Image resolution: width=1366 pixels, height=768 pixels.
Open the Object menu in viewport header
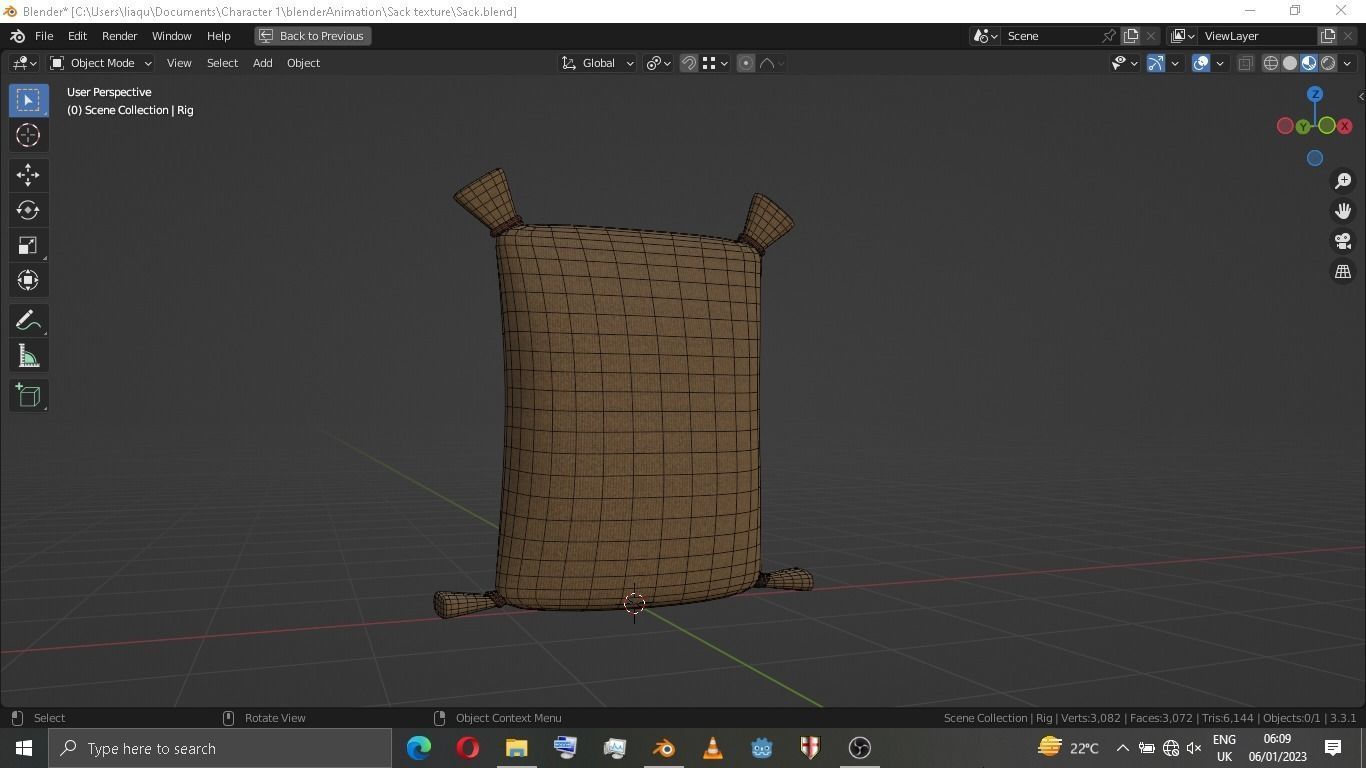tap(303, 63)
